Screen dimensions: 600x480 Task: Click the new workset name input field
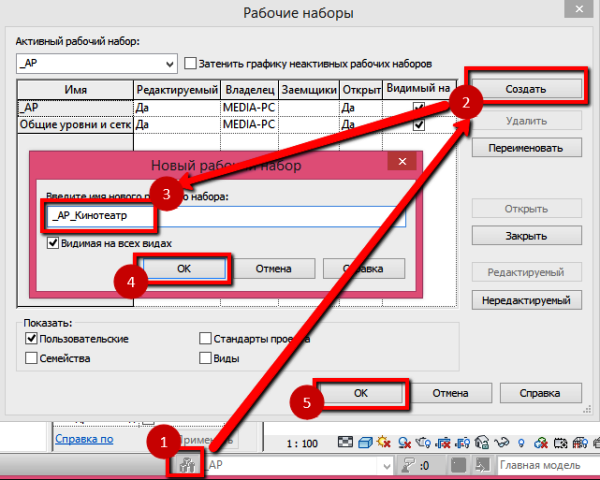click(x=226, y=216)
